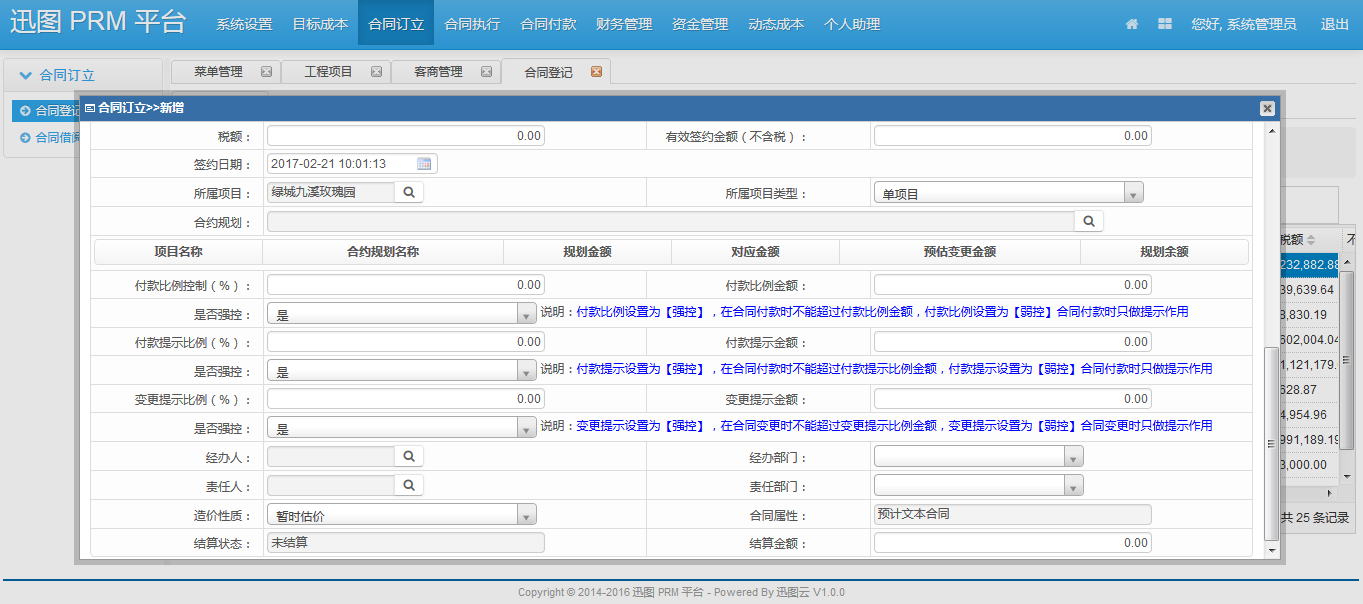1363x604 pixels.
Task: Open calendar picker for 签约日期
Action: coord(424,164)
